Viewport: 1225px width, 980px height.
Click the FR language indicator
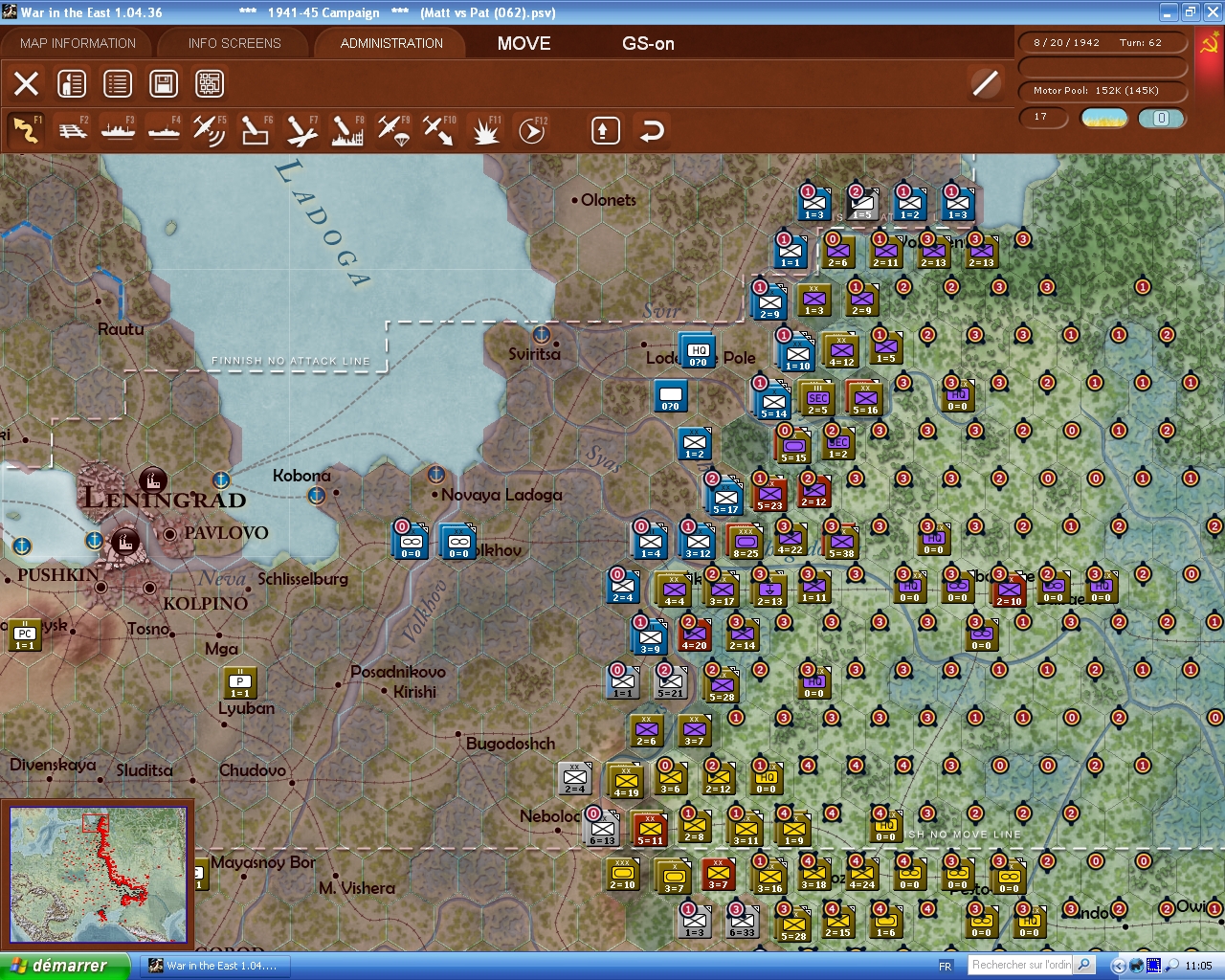tap(946, 967)
